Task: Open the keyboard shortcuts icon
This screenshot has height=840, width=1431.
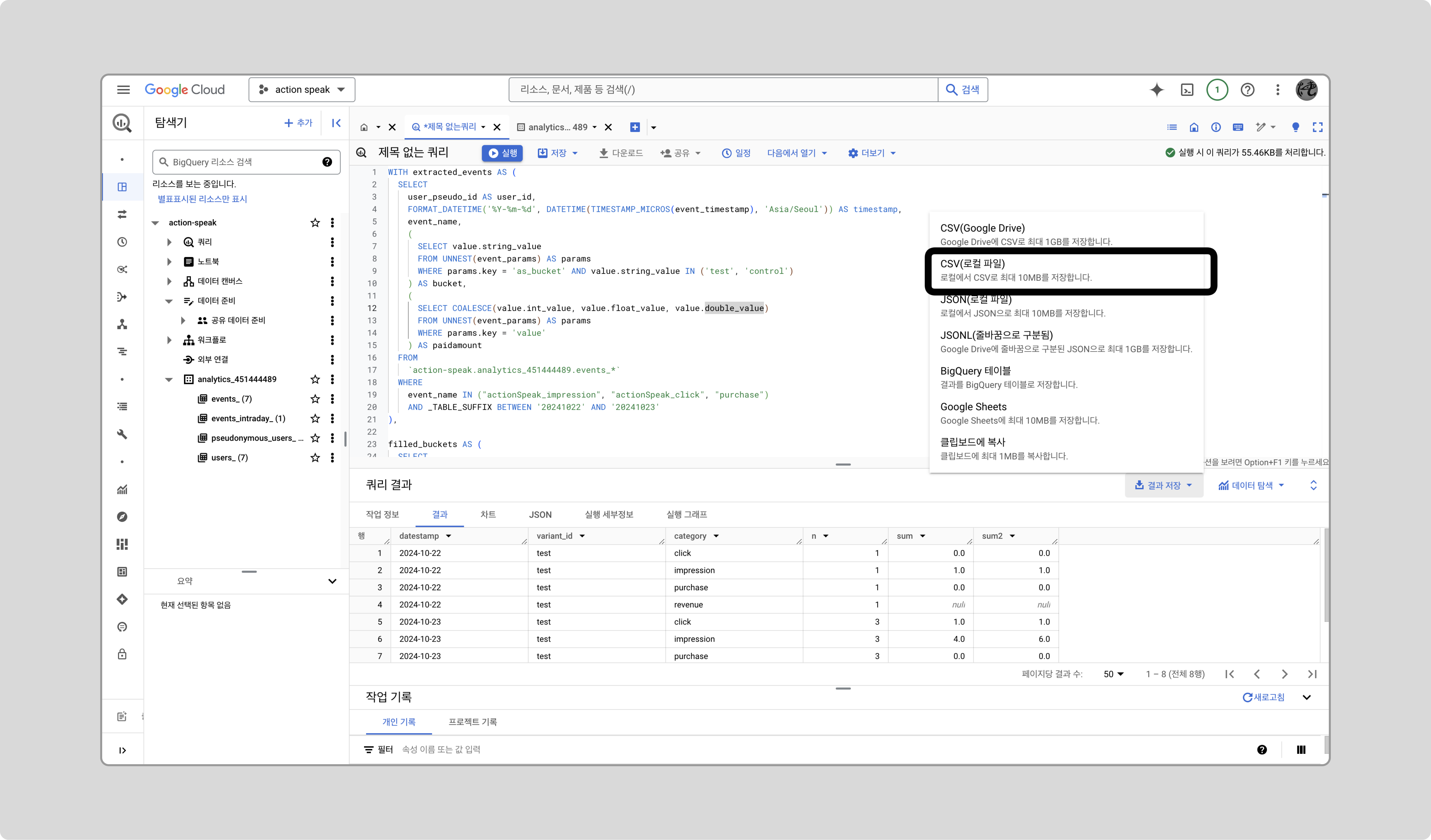Action: tap(1238, 127)
